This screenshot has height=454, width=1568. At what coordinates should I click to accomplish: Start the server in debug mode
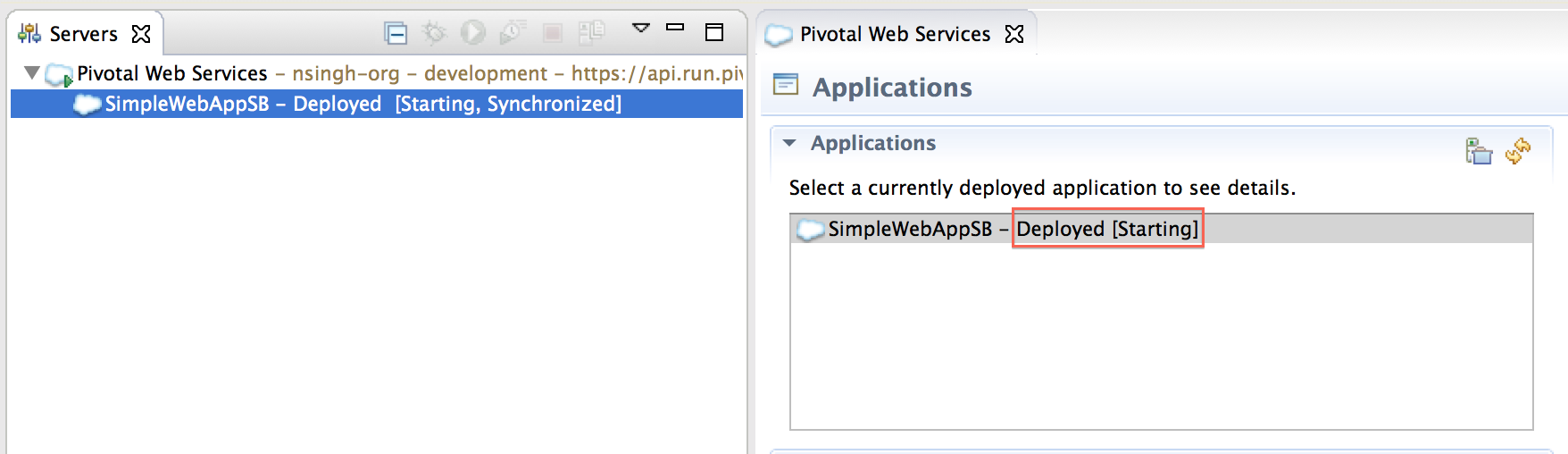click(x=434, y=33)
